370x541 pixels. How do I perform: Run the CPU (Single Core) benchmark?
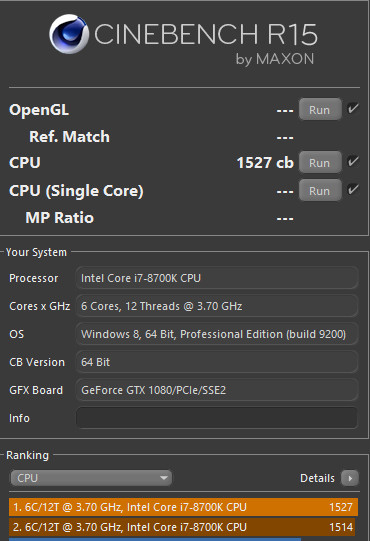click(320, 190)
